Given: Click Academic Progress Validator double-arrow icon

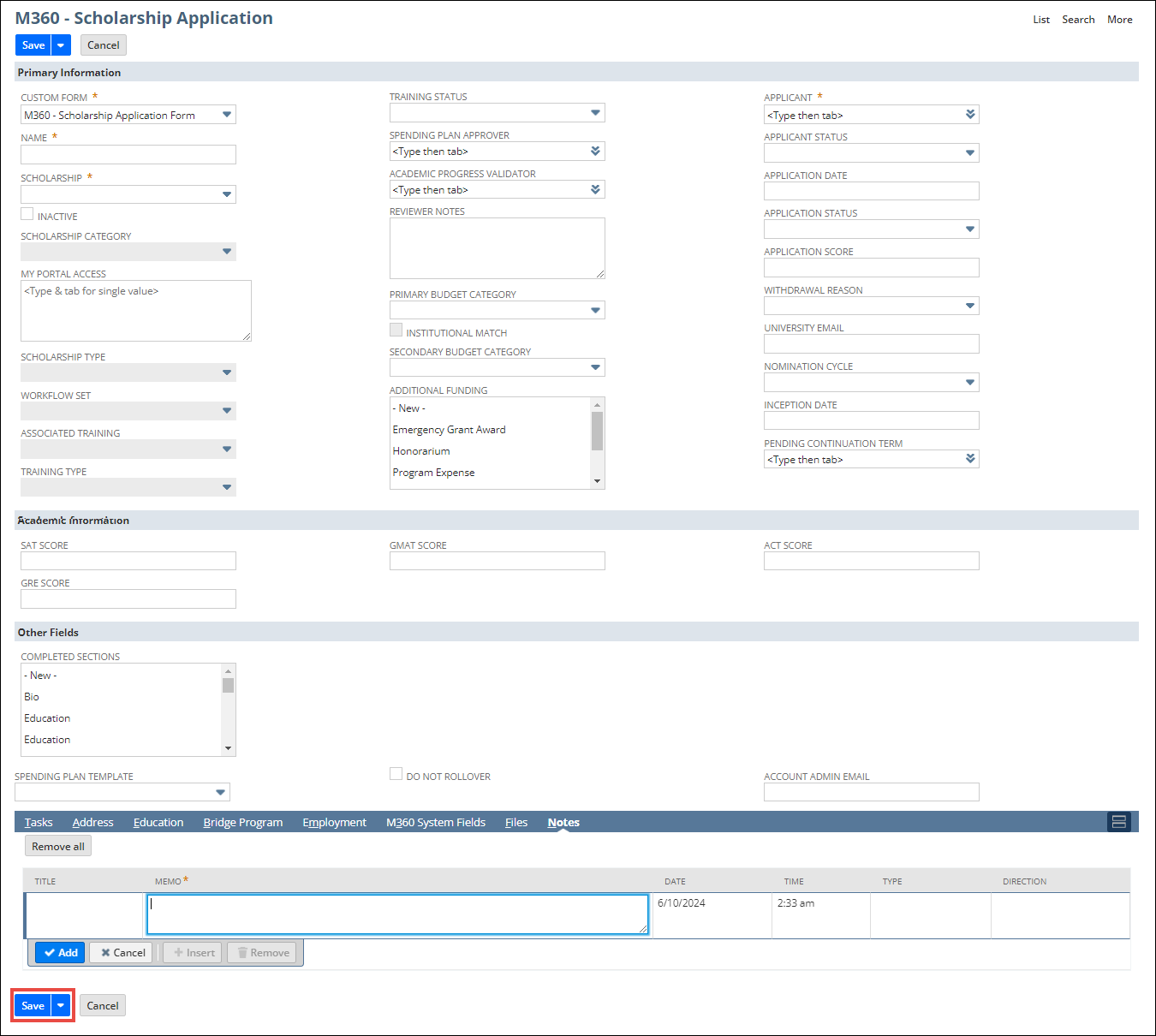Looking at the screenshot, I should [595, 190].
